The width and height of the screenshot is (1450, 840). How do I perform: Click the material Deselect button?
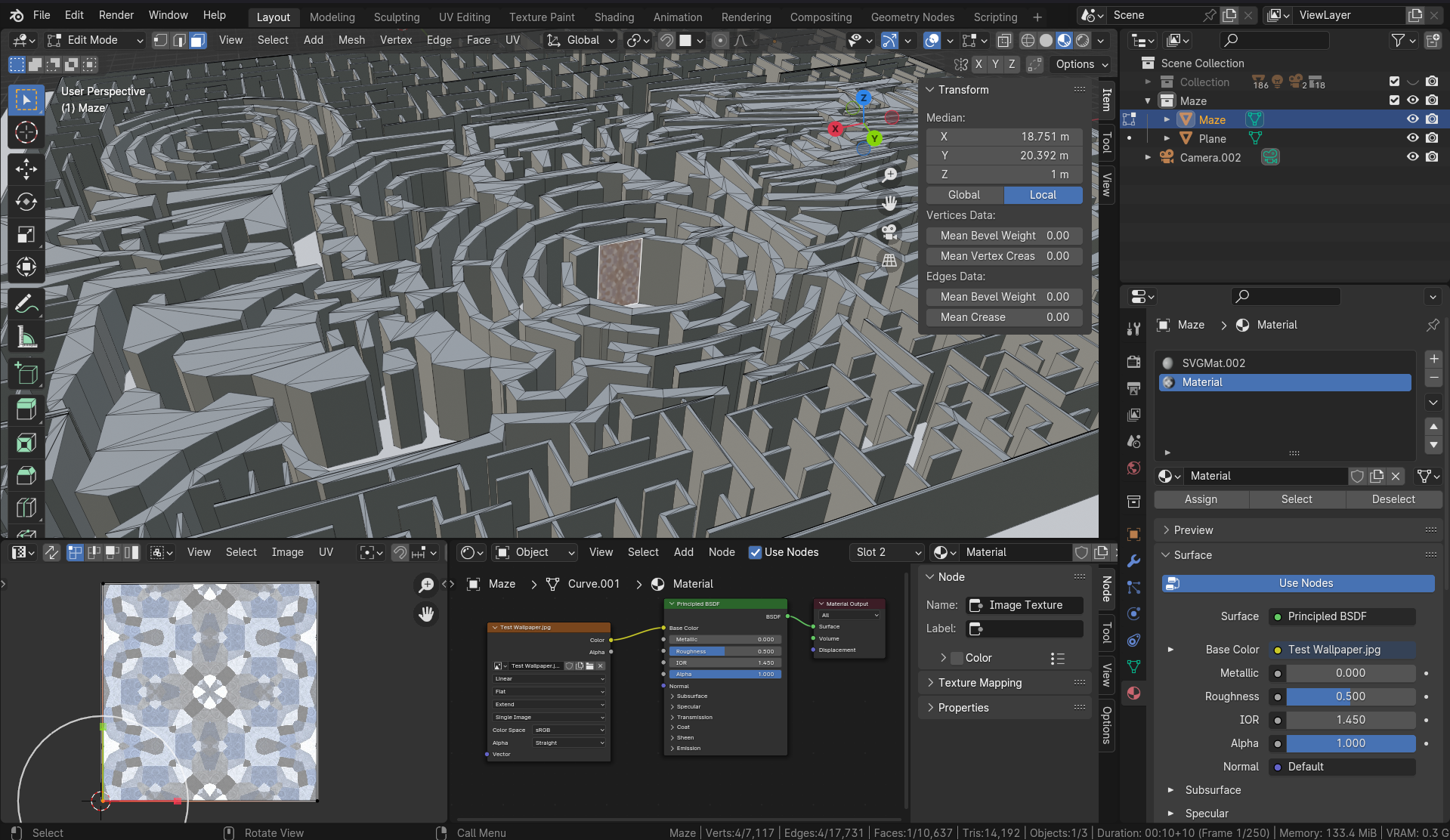click(x=1393, y=499)
